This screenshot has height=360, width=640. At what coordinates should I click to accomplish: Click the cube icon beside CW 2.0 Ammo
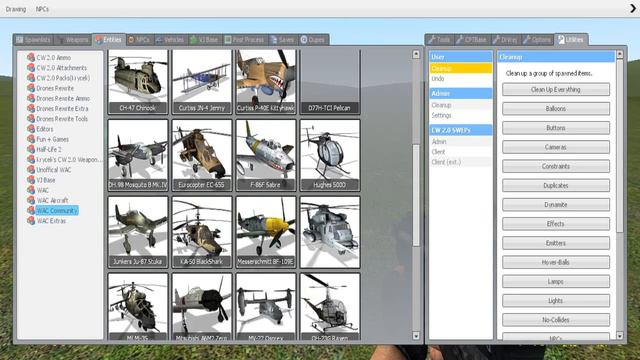tap(31, 57)
